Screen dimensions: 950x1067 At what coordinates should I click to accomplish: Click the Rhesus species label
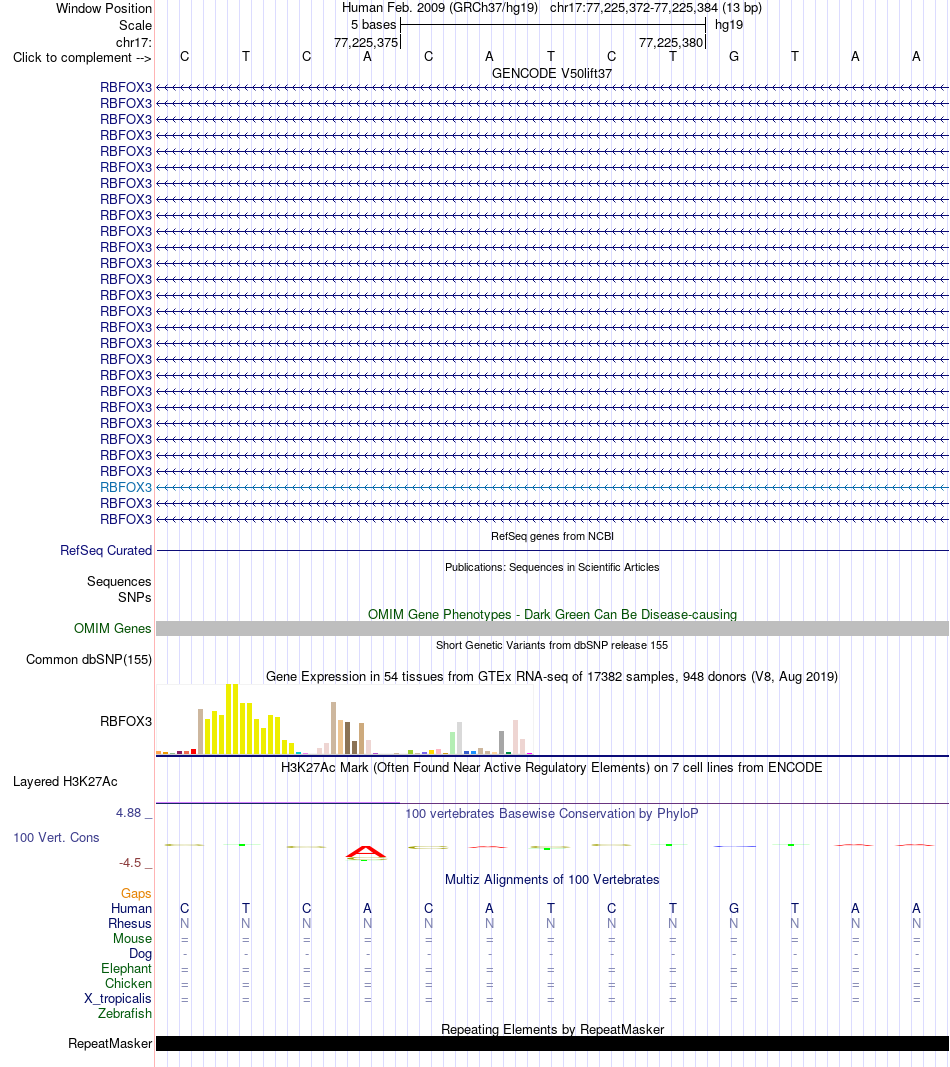[x=130, y=923]
